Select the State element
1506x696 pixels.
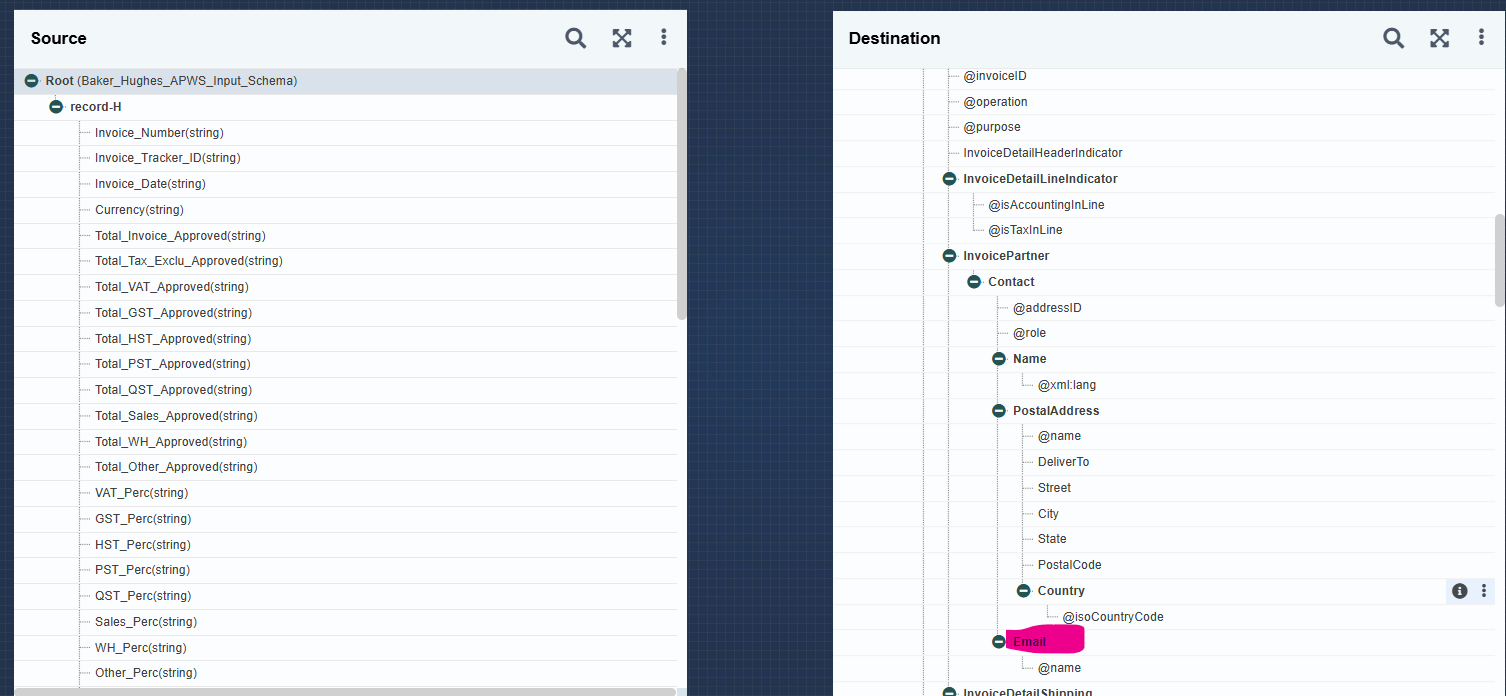coord(1052,539)
